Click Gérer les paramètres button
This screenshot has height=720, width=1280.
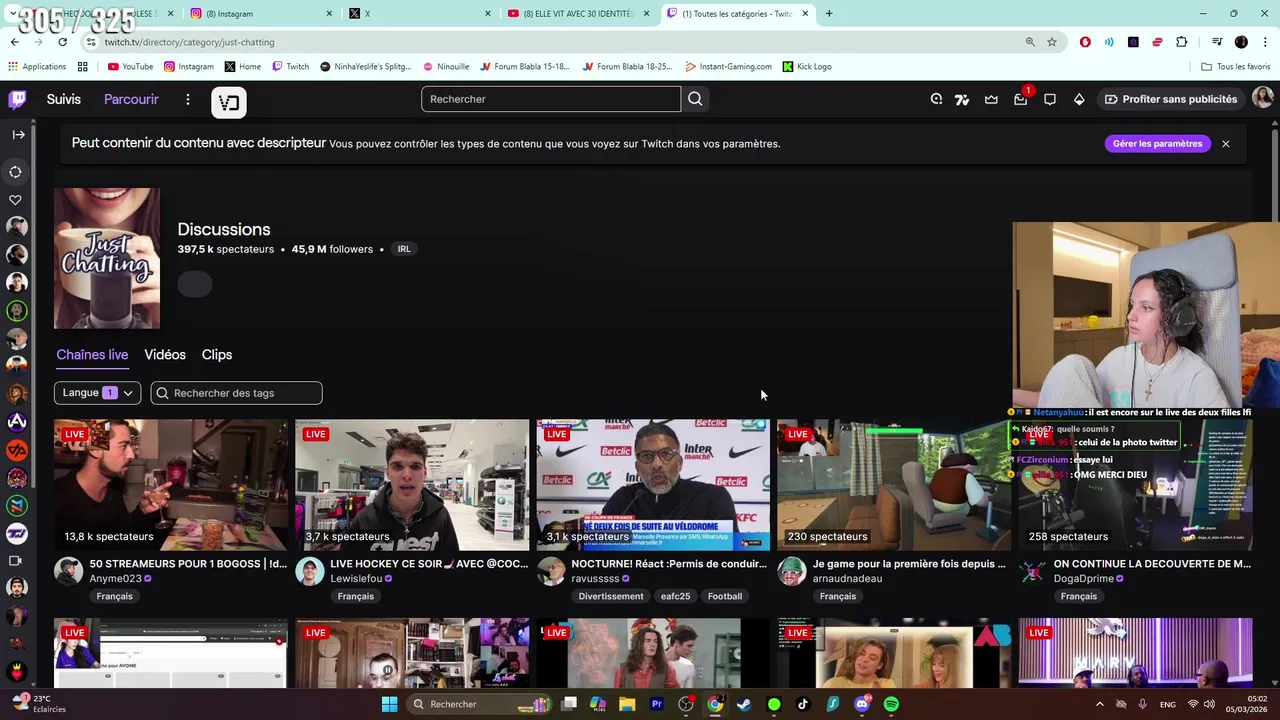click(x=1157, y=143)
